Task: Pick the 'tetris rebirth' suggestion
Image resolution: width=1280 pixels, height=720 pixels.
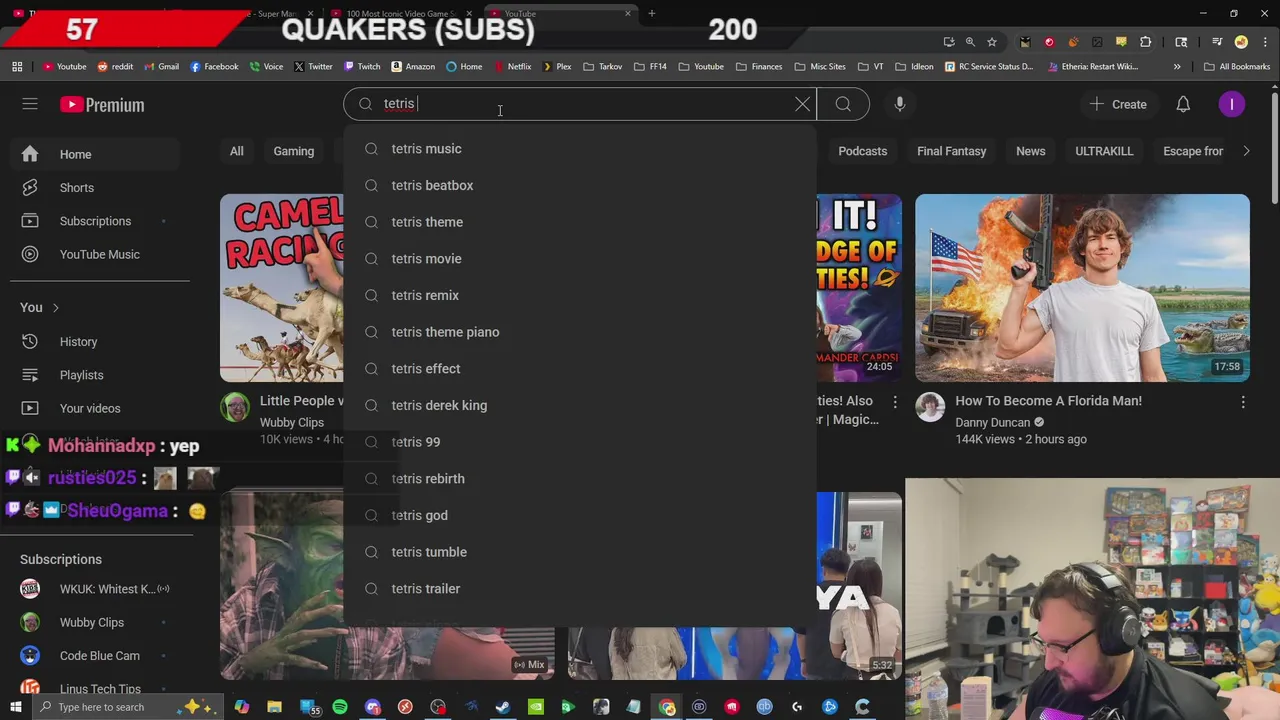Action: click(580, 479)
